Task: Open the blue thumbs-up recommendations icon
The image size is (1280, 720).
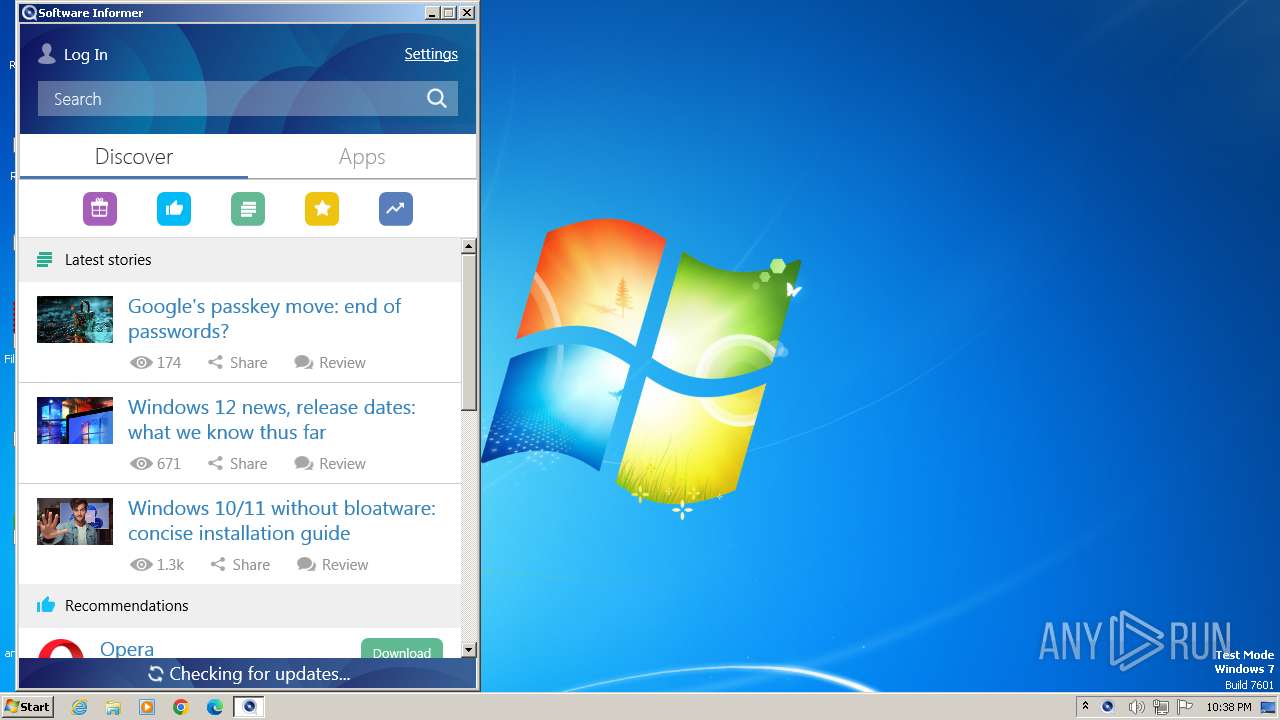Action: [x=174, y=208]
